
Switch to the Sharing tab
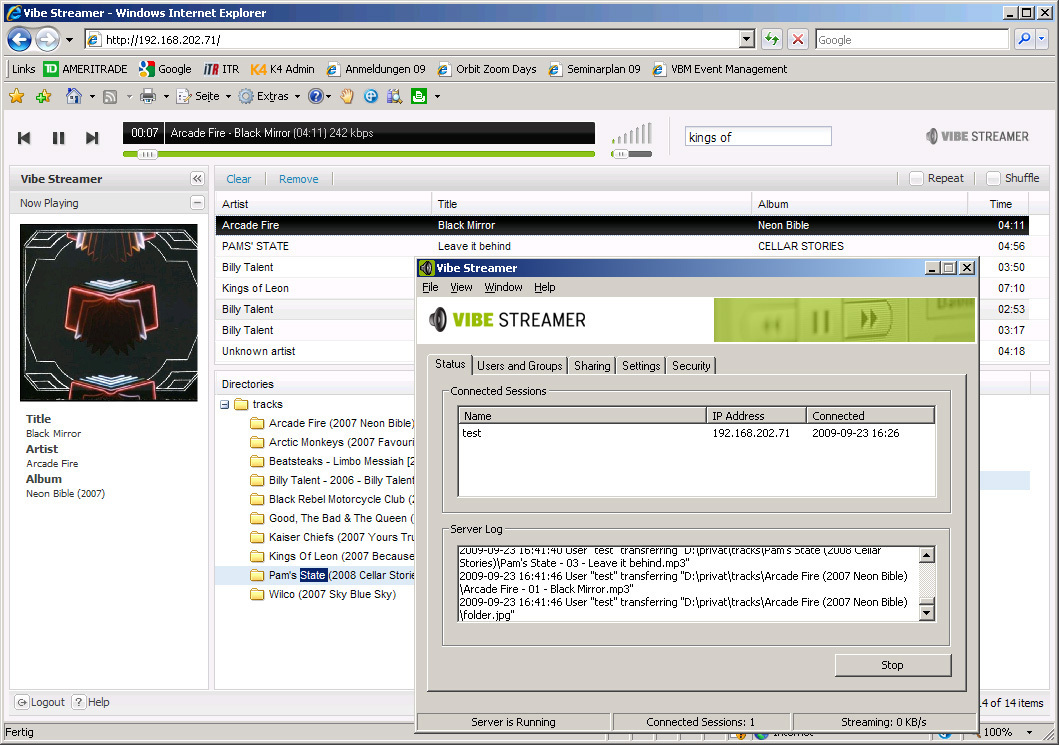[x=592, y=365]
